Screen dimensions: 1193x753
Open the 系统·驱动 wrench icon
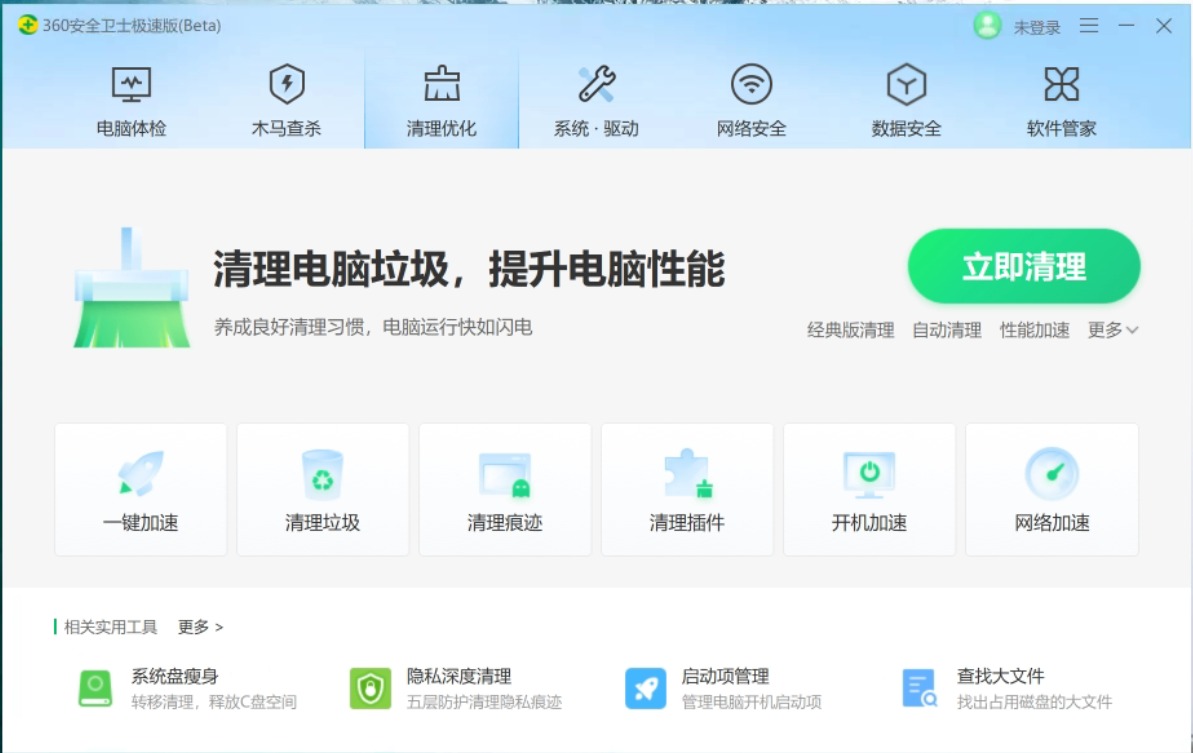pyautogui.click(x=596, y=84)
